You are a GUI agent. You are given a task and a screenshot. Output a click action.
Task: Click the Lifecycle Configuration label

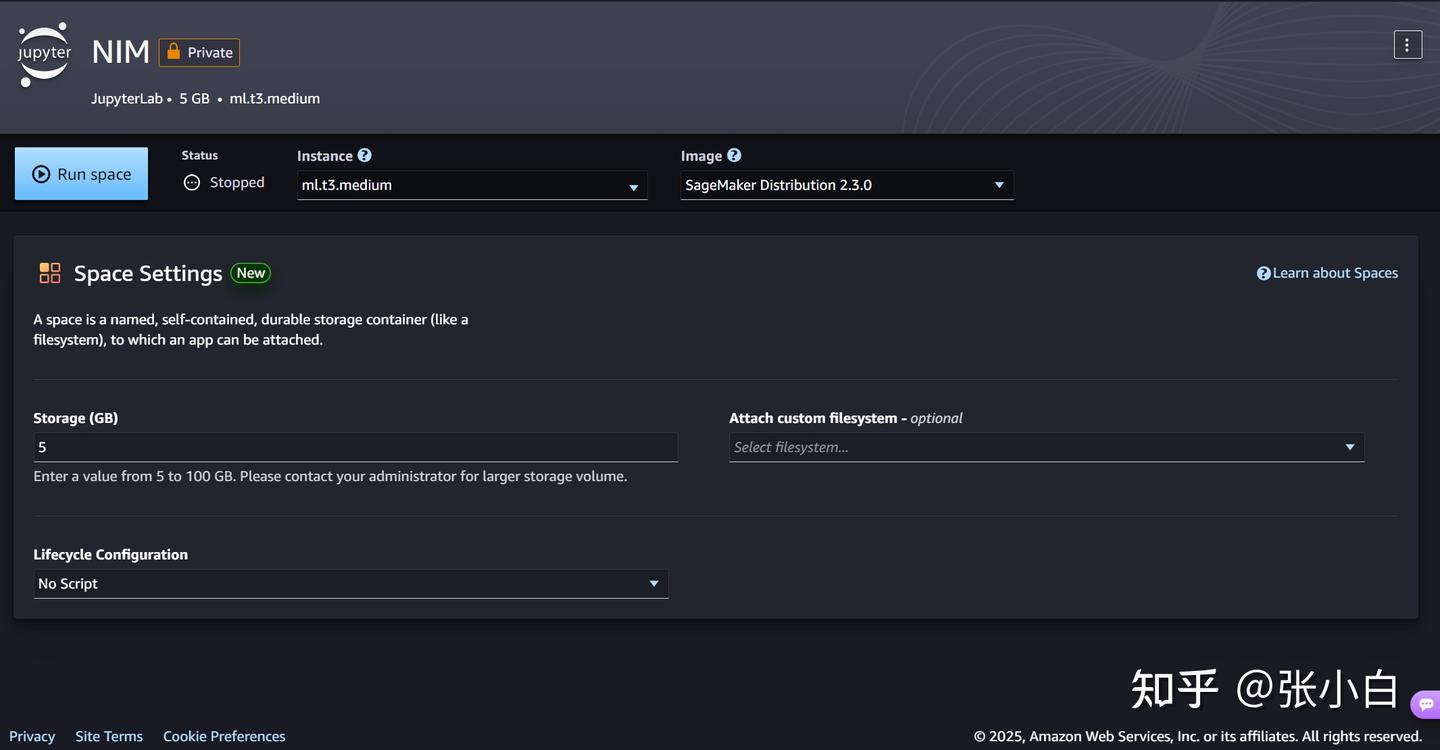[111, 555]
